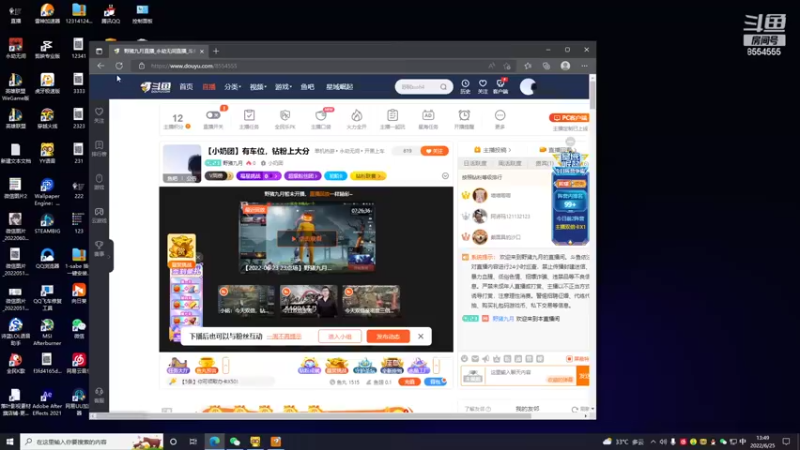800x450 pixels.
Task: Open the client download icon with red badge
Action: point(501,84)
